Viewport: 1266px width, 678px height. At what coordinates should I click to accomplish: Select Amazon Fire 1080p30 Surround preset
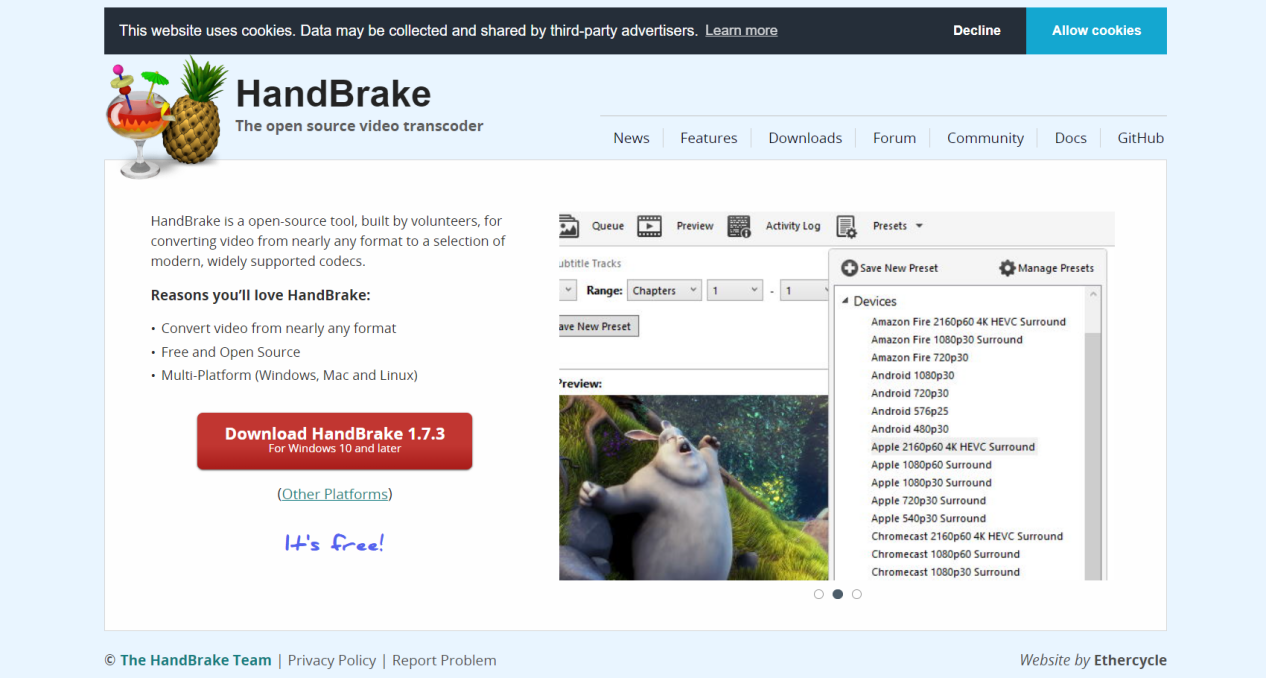click(946, 340)
